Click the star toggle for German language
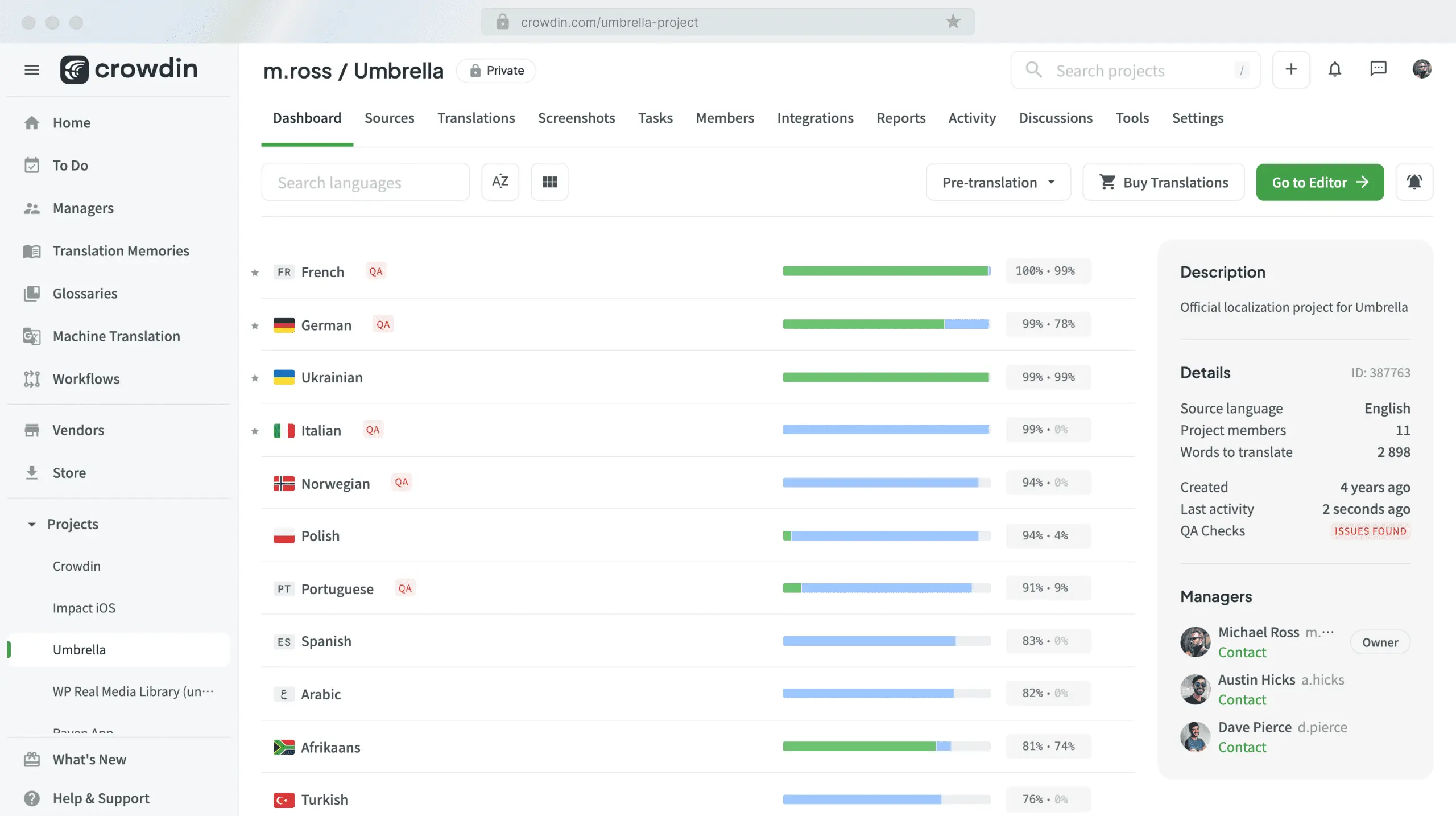The width and height of the screenshot is (1456, 816). [x=254, y=324]
